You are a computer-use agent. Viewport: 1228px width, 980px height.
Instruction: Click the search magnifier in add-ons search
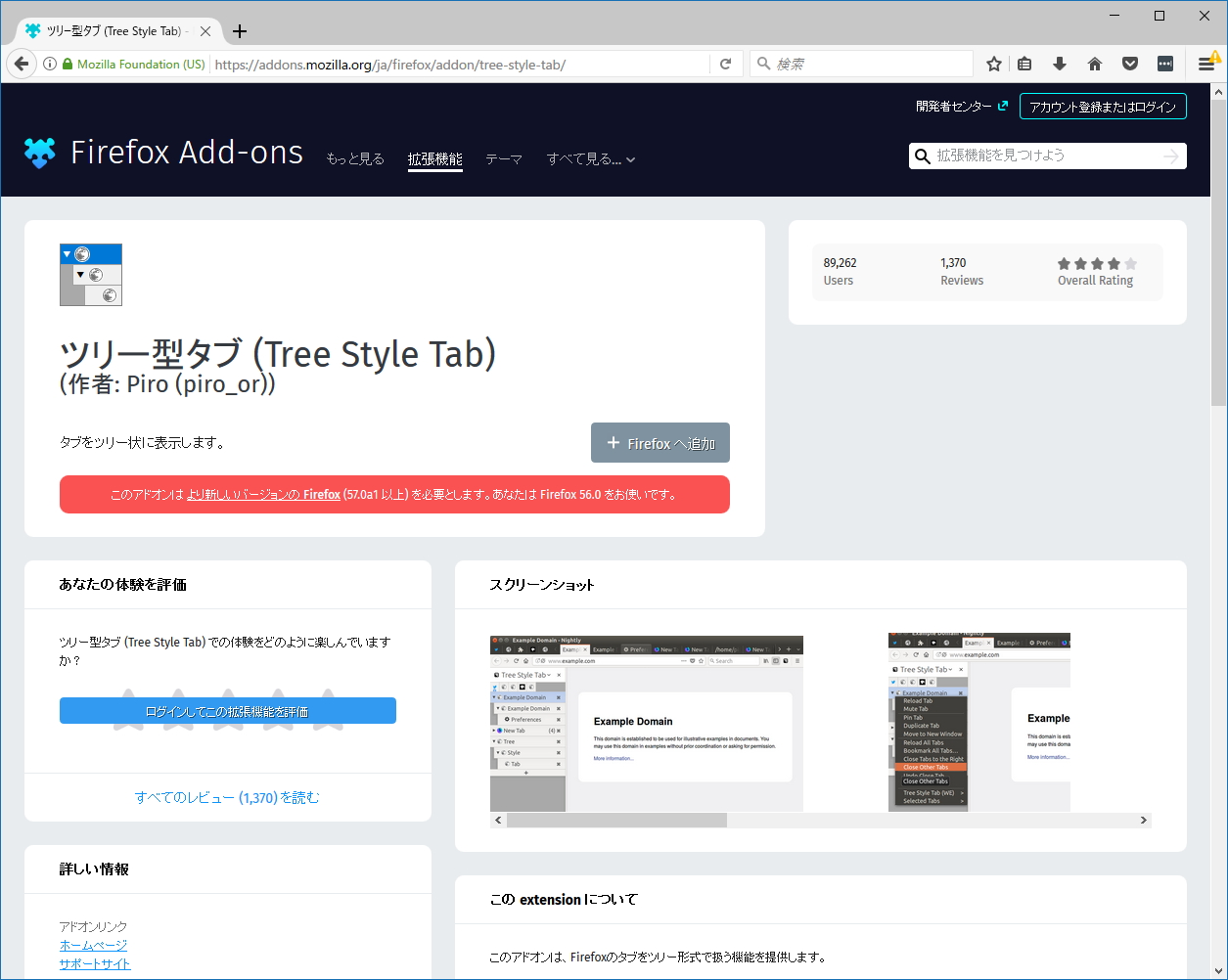coord(922,156)
